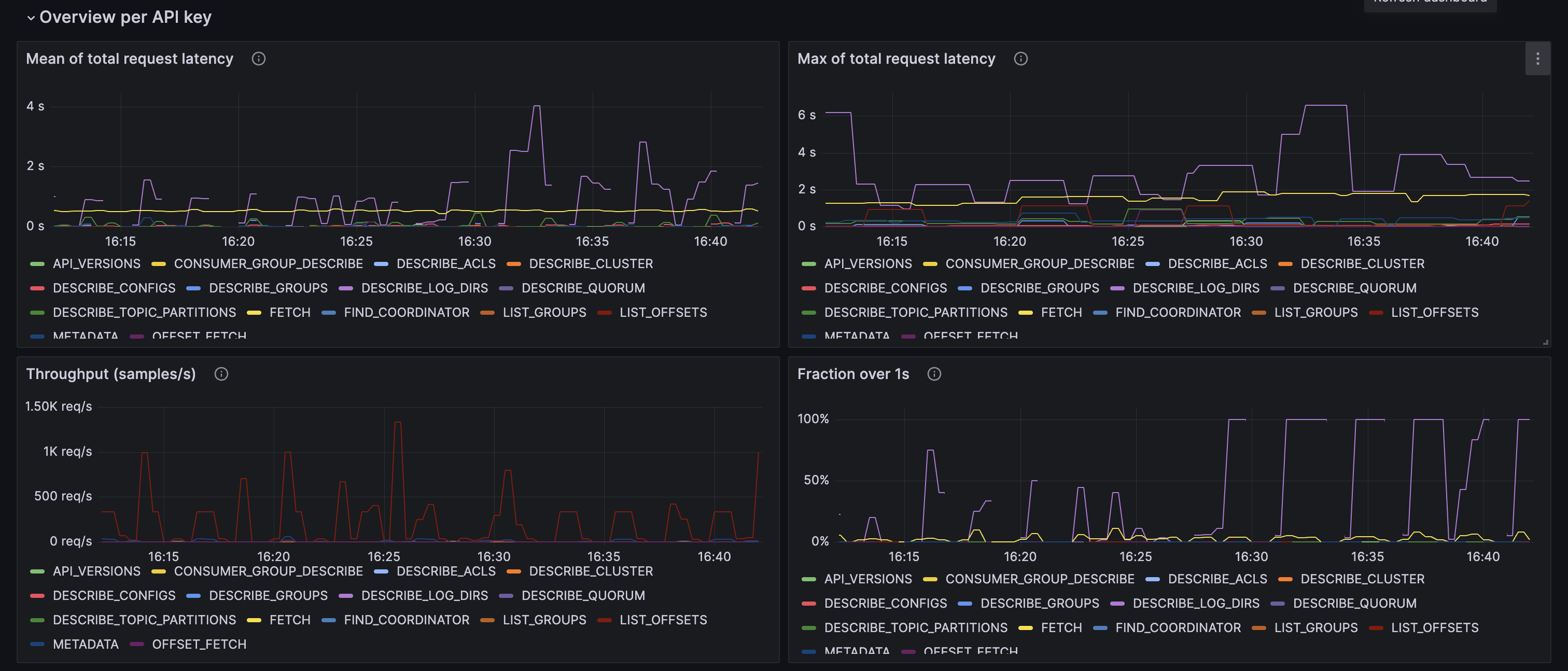Viewport: 1568px width, 671px height.
Task: Toggle METADATA label in Throughput legend
Action: click(x=86, y=644)
